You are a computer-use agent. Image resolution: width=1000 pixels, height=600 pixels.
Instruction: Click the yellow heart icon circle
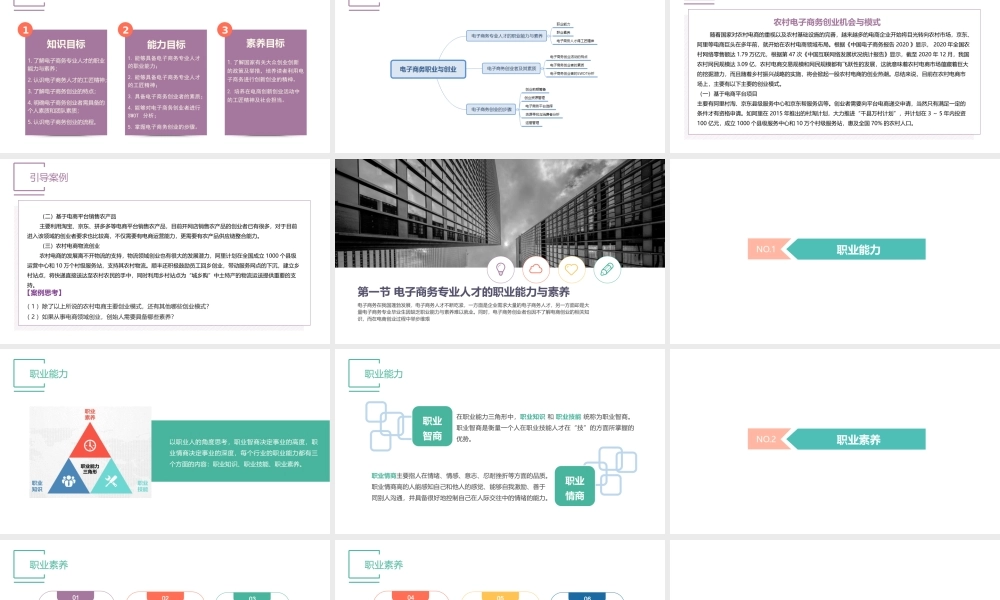tap(570, 268)
